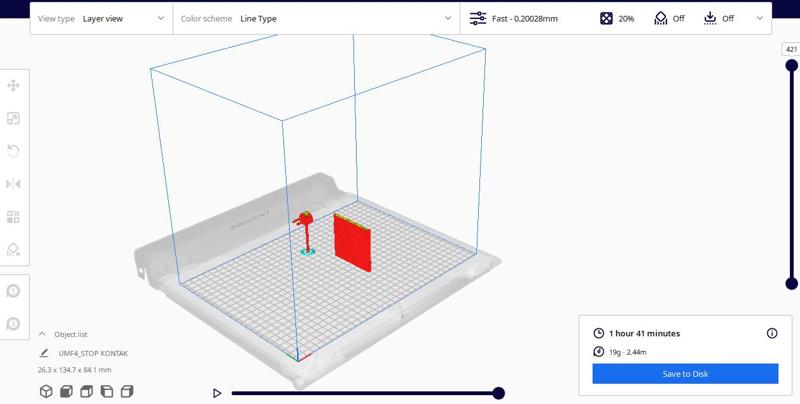The image size is (800, 404).
Task: Click Save to Disk button
Action: [x=685, y=374]
